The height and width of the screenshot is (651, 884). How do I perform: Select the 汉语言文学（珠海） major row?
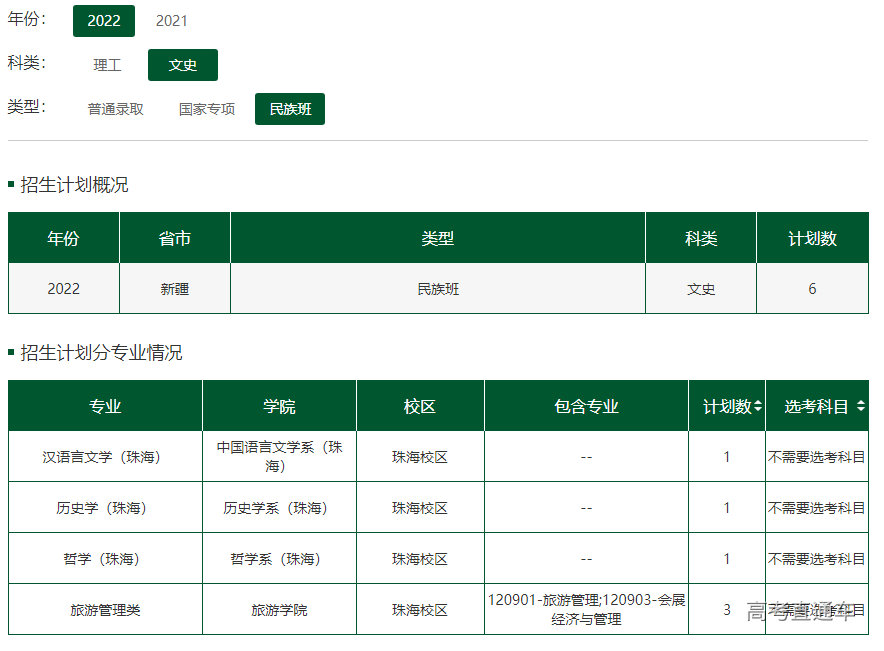(x=105, y=457)
